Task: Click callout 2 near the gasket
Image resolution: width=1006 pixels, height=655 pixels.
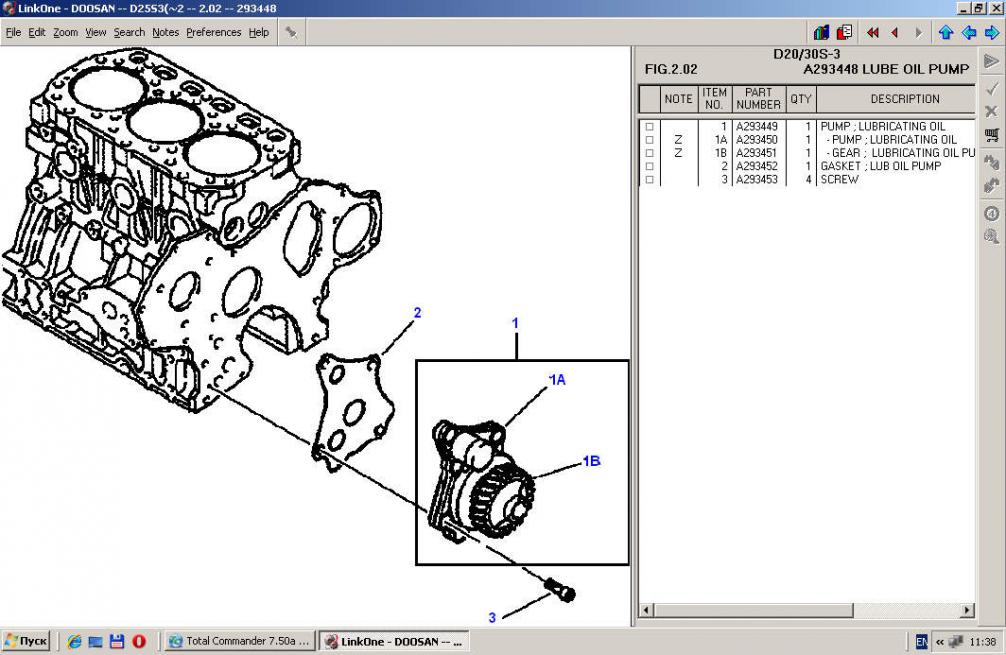Action: 418,313
